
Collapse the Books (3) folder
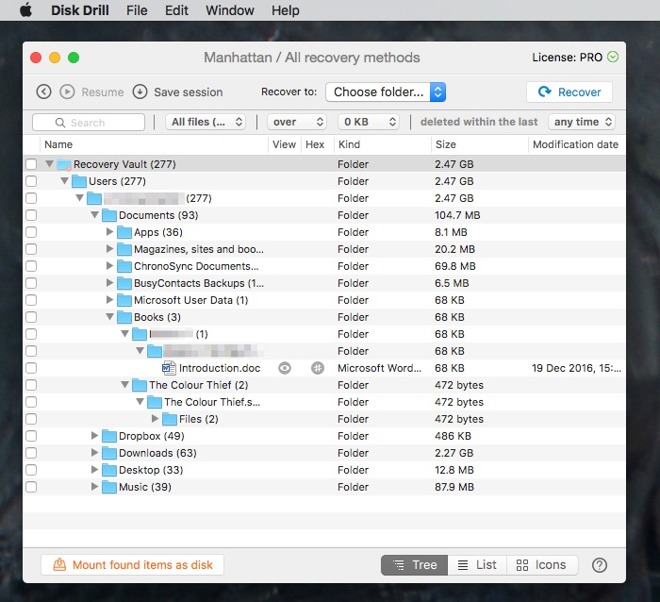click(x=110, y=317)
